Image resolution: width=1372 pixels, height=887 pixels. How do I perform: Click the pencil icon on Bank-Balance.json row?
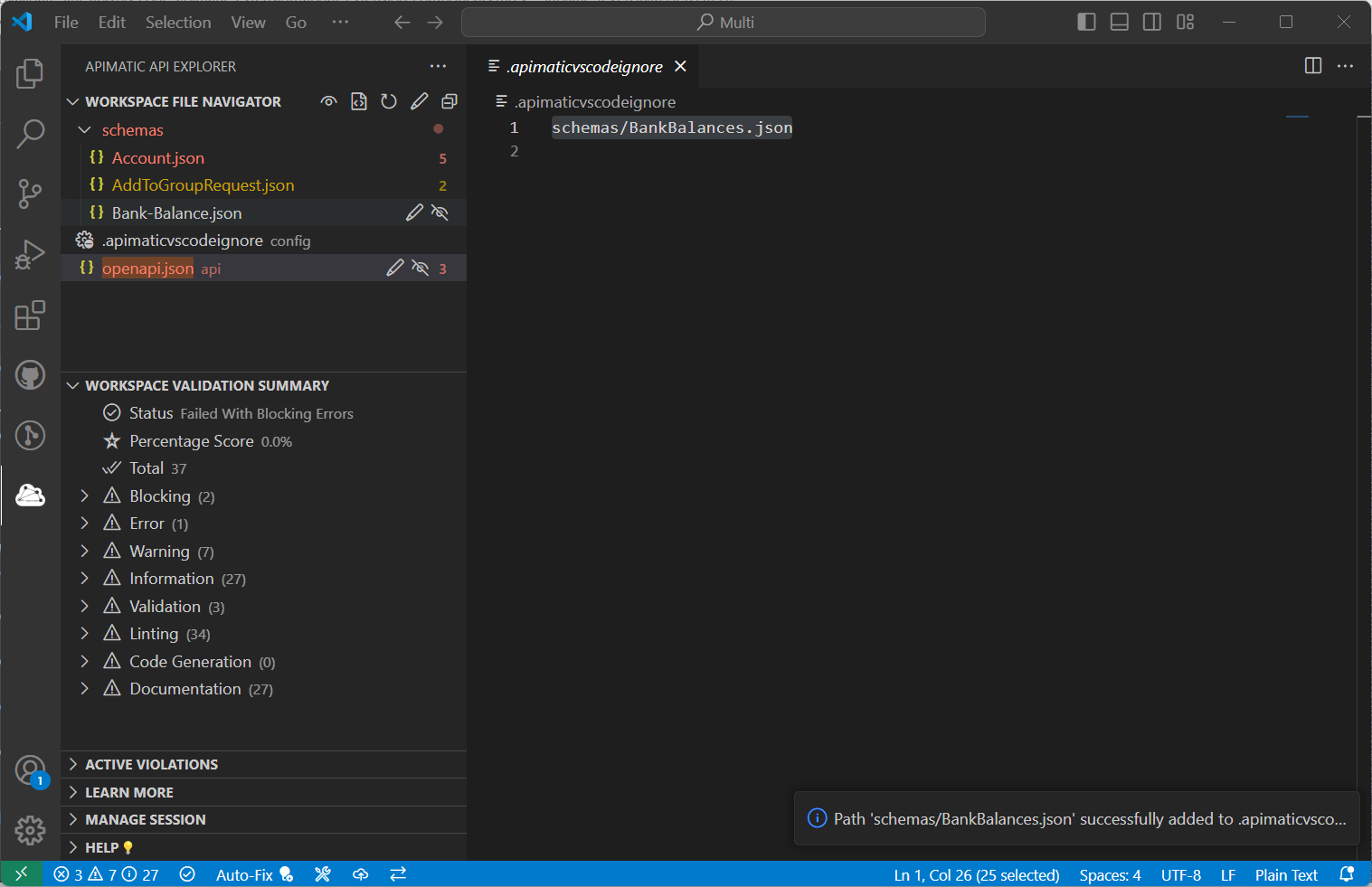click(414, 212)
